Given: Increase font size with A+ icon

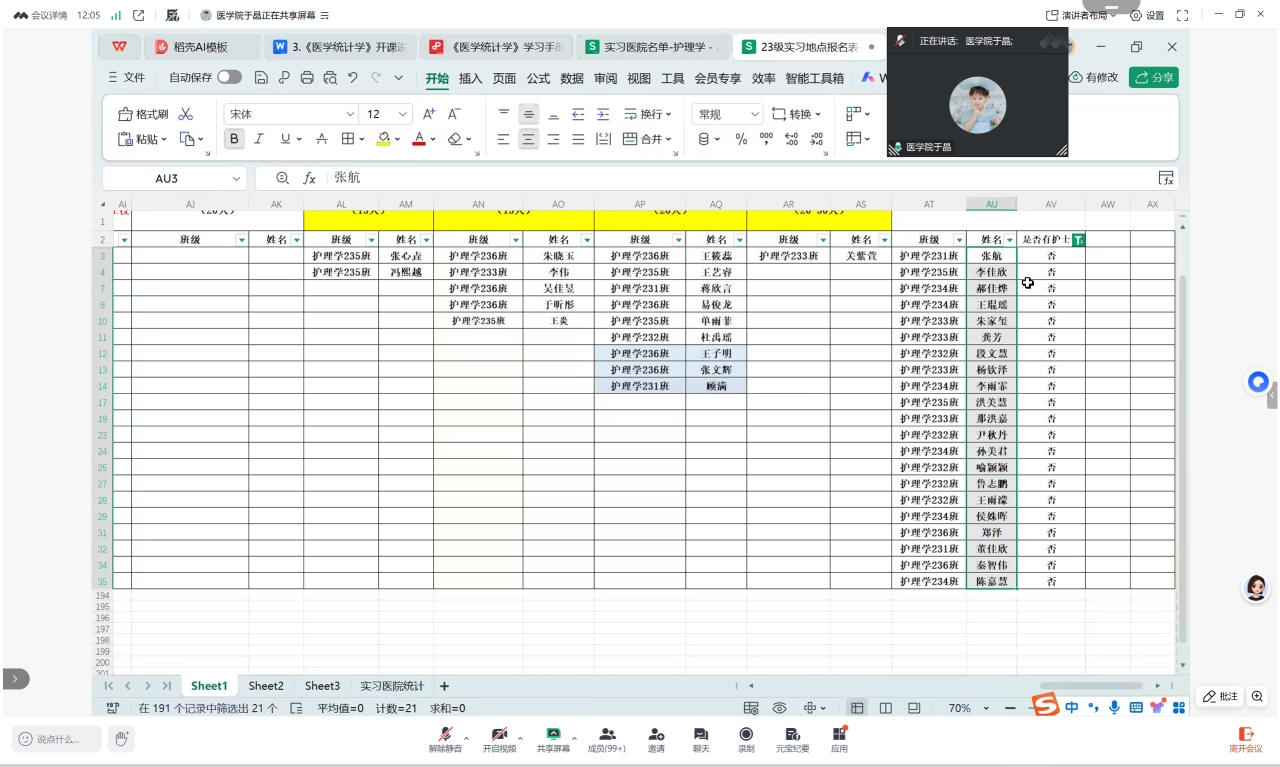Looking at the screenshot, I should (x=429, y=114).
